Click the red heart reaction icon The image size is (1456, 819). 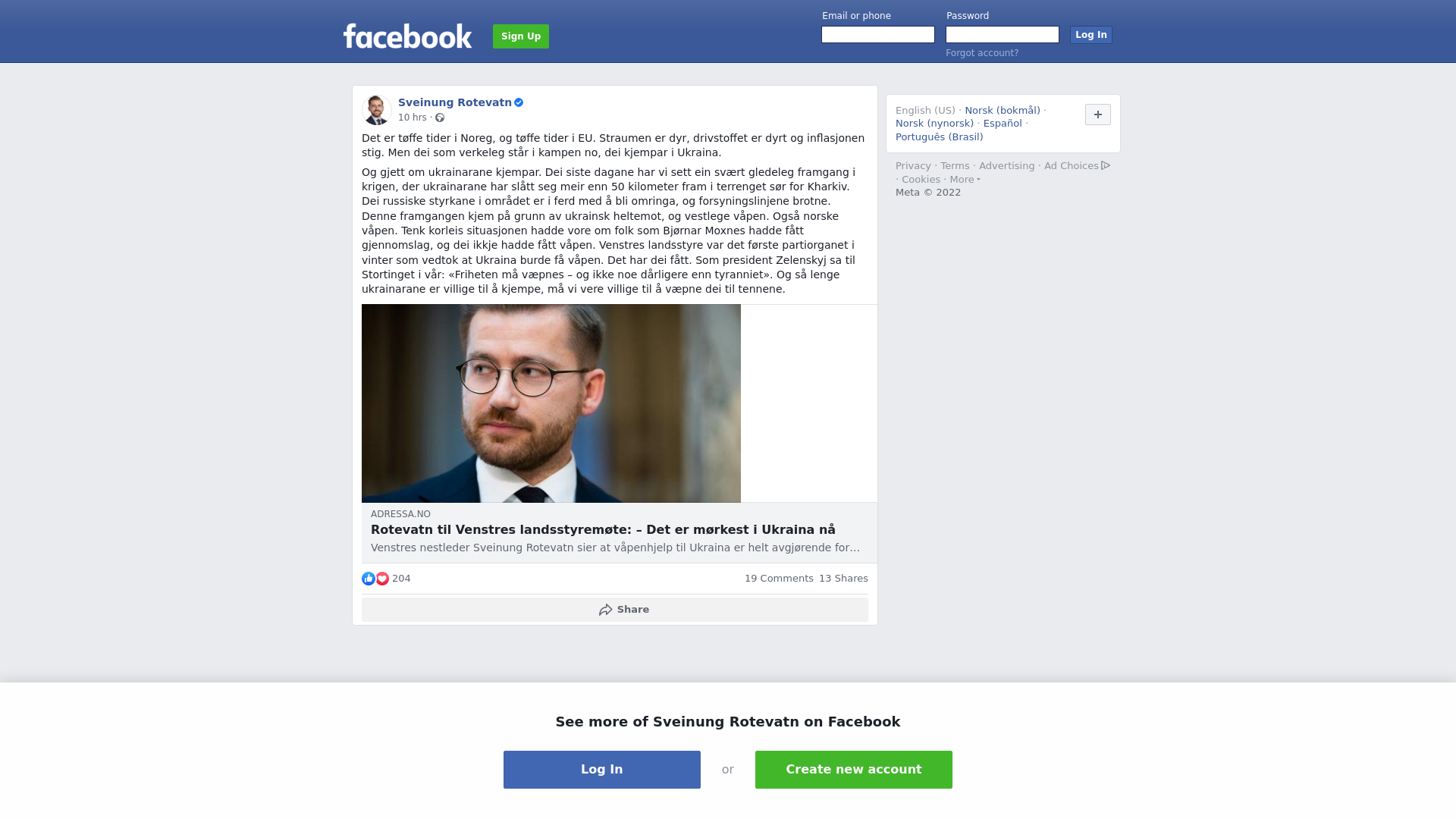coord(382,579)
